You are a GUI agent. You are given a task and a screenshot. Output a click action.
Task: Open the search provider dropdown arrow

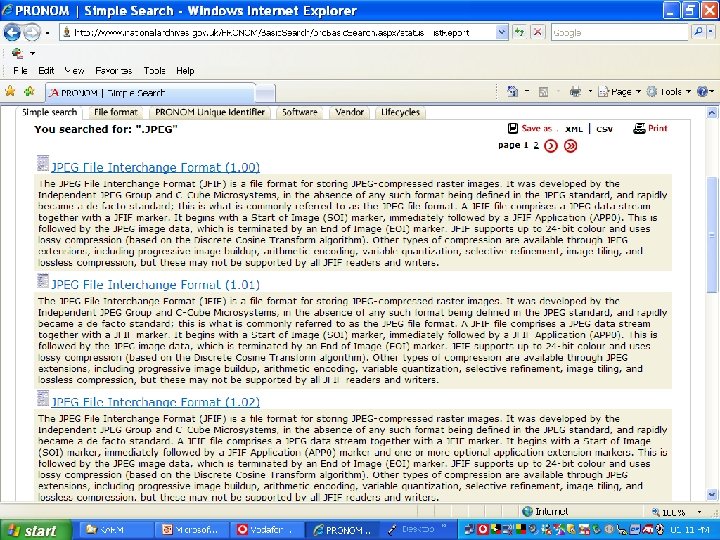click(x=710, y=32)
